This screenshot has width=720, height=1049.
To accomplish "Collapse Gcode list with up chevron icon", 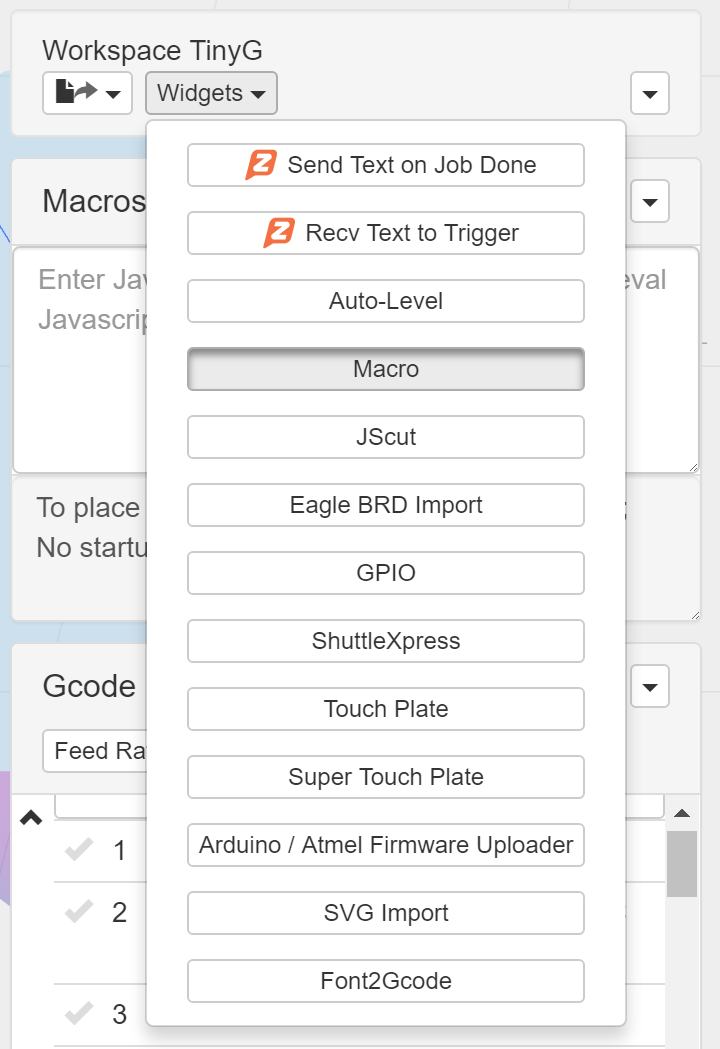I will (x=31, y=818).
